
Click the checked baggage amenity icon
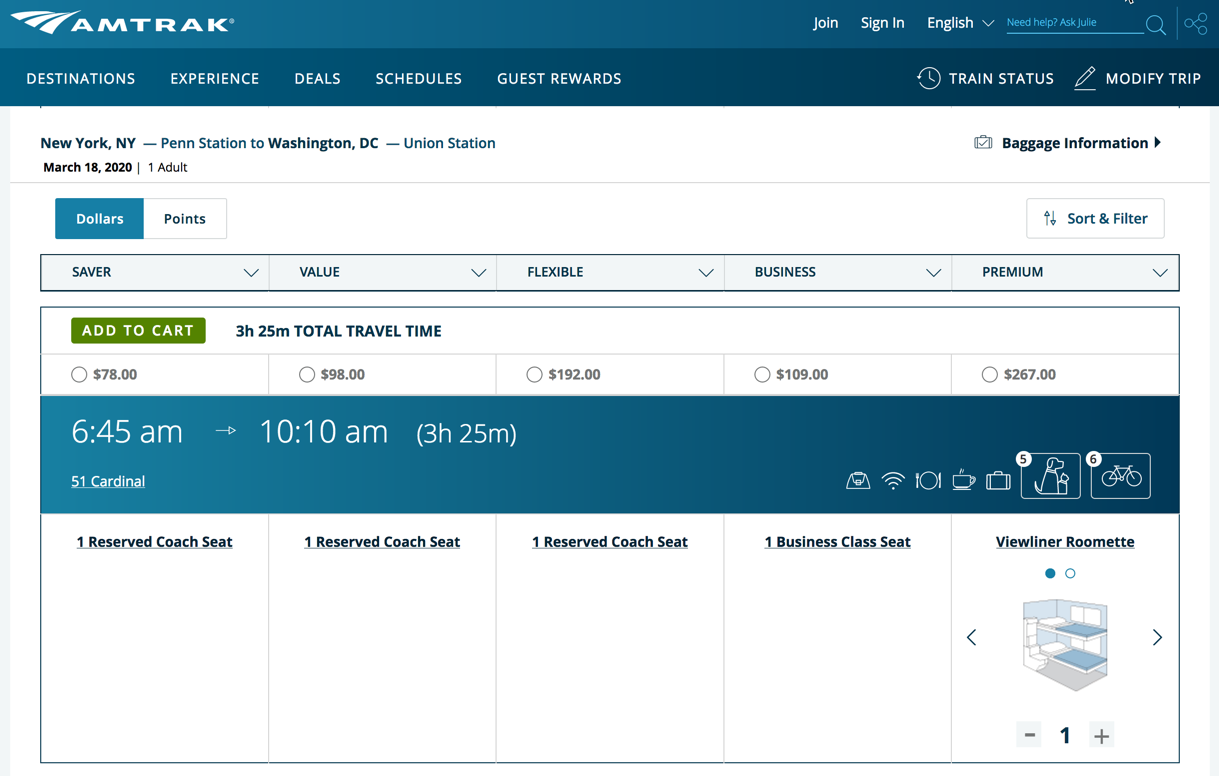click(x=998, y=479)
